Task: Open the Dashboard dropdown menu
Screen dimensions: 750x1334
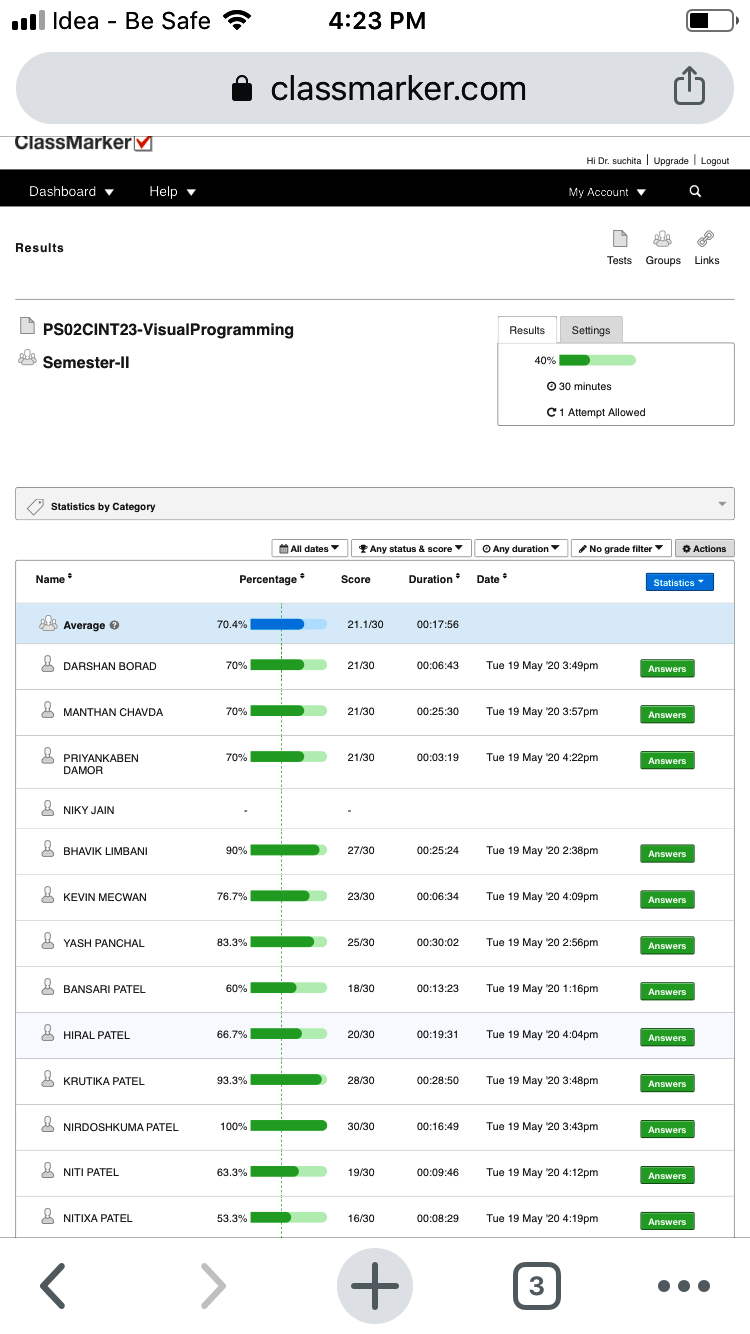Action: pyautogui.click(x=71, y=191)
